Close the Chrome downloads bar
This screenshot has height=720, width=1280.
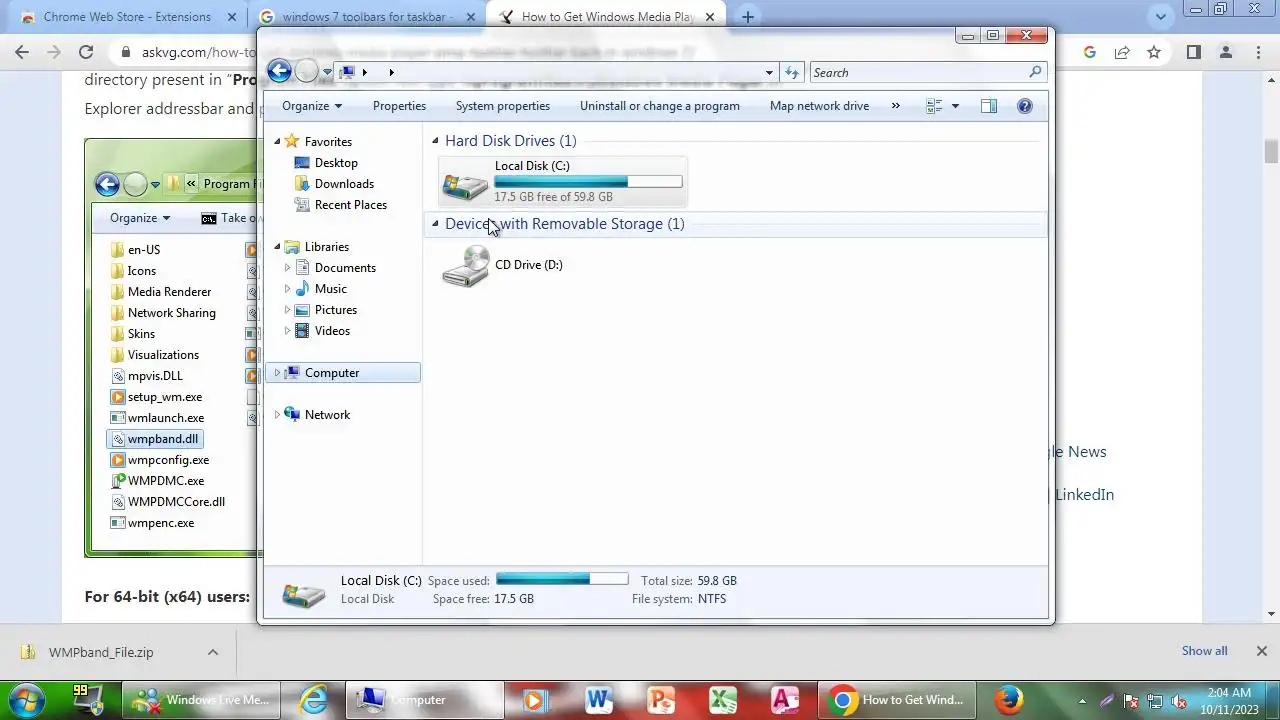[1261, 651]
